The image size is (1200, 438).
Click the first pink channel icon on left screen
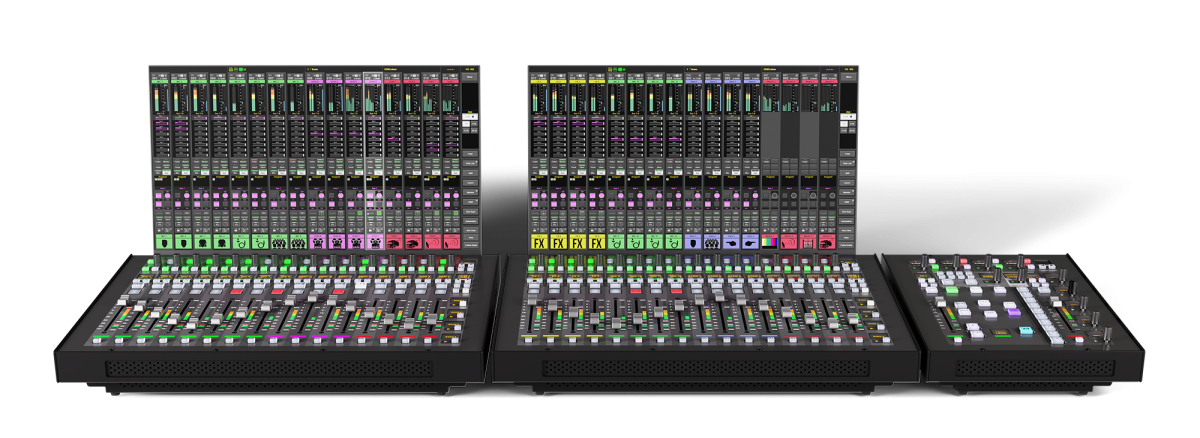tap(317, 242)
